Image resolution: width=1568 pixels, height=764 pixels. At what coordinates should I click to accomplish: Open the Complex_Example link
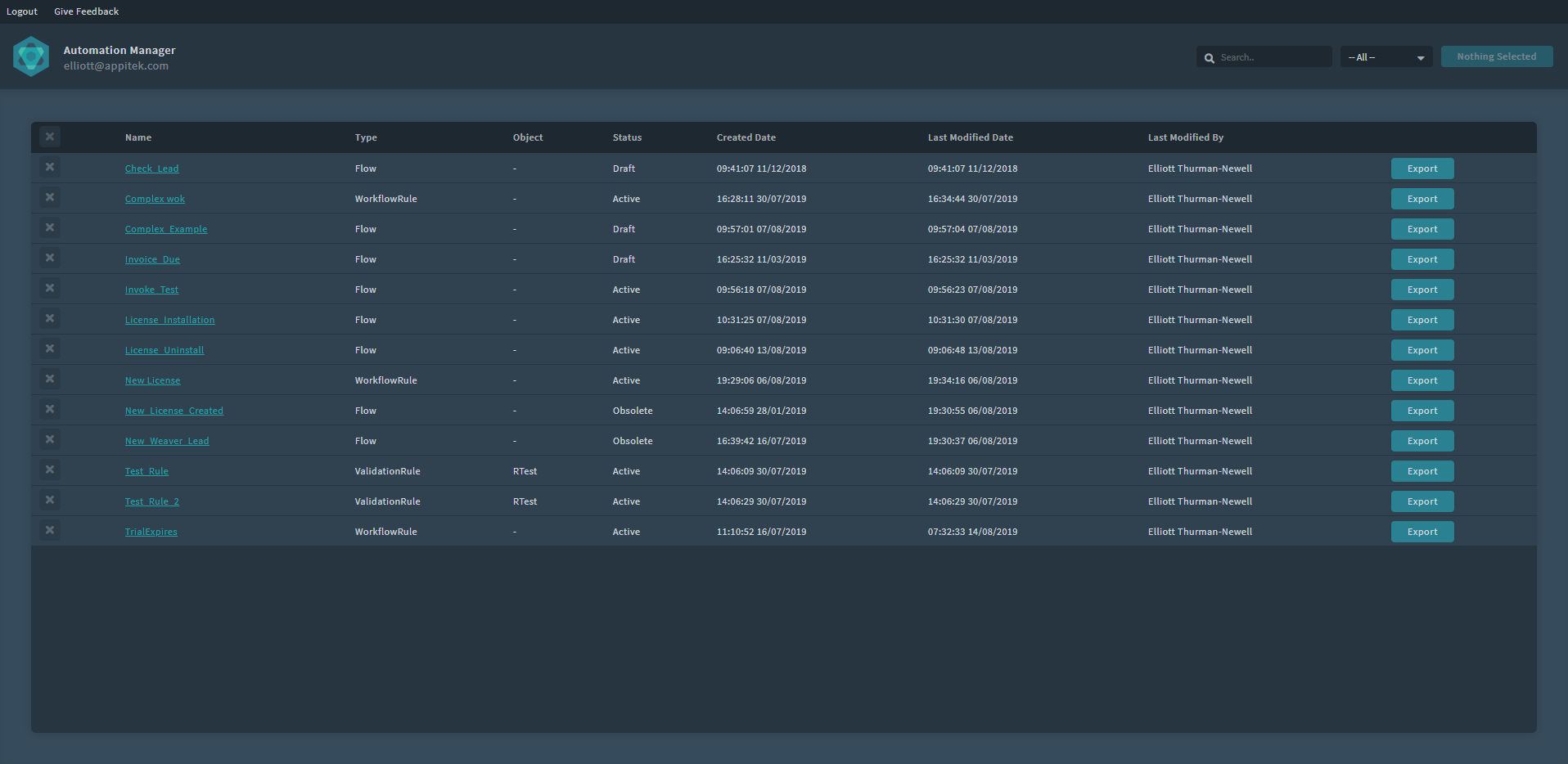[166, 229]
